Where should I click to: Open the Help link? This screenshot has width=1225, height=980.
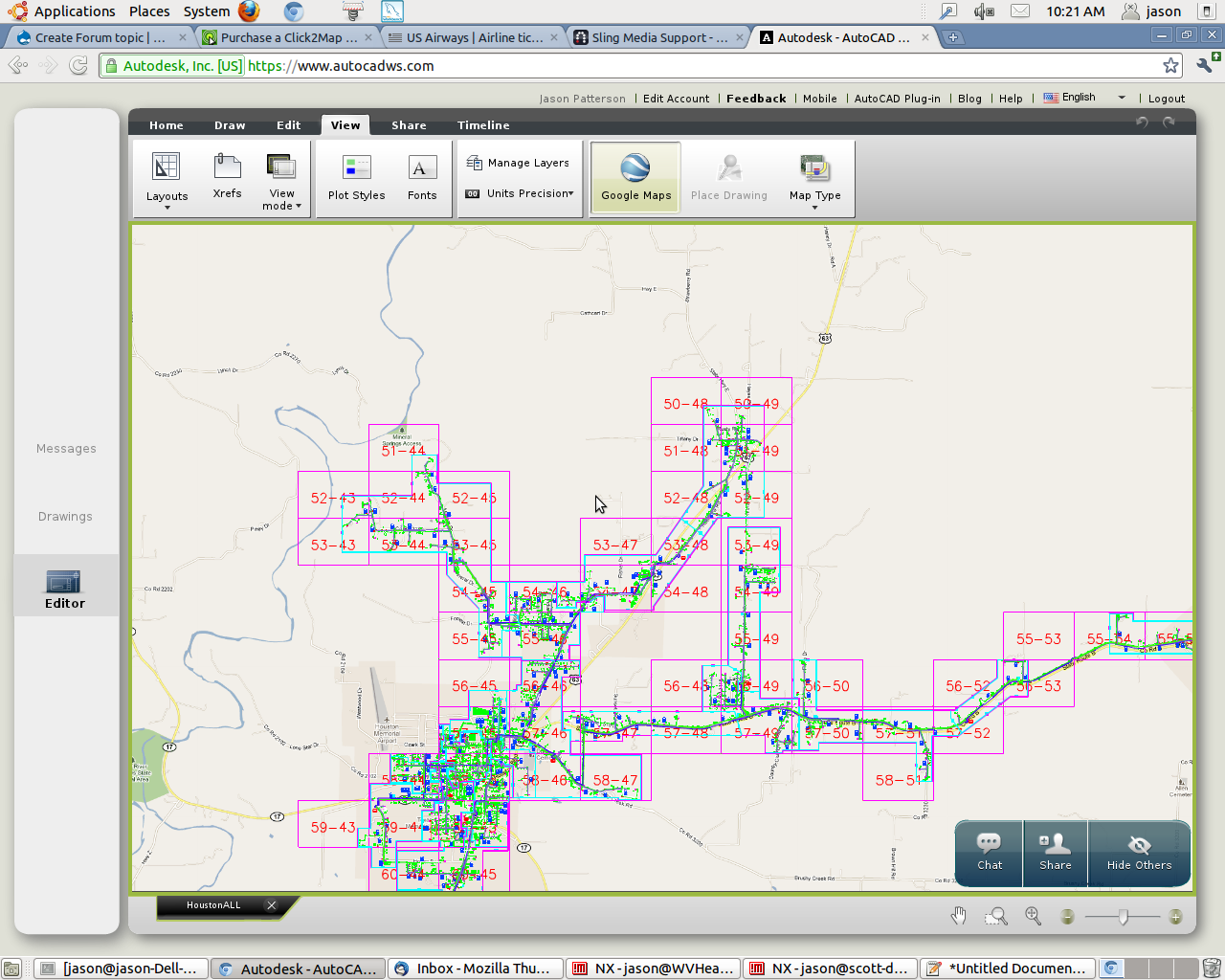[1011, 99]
